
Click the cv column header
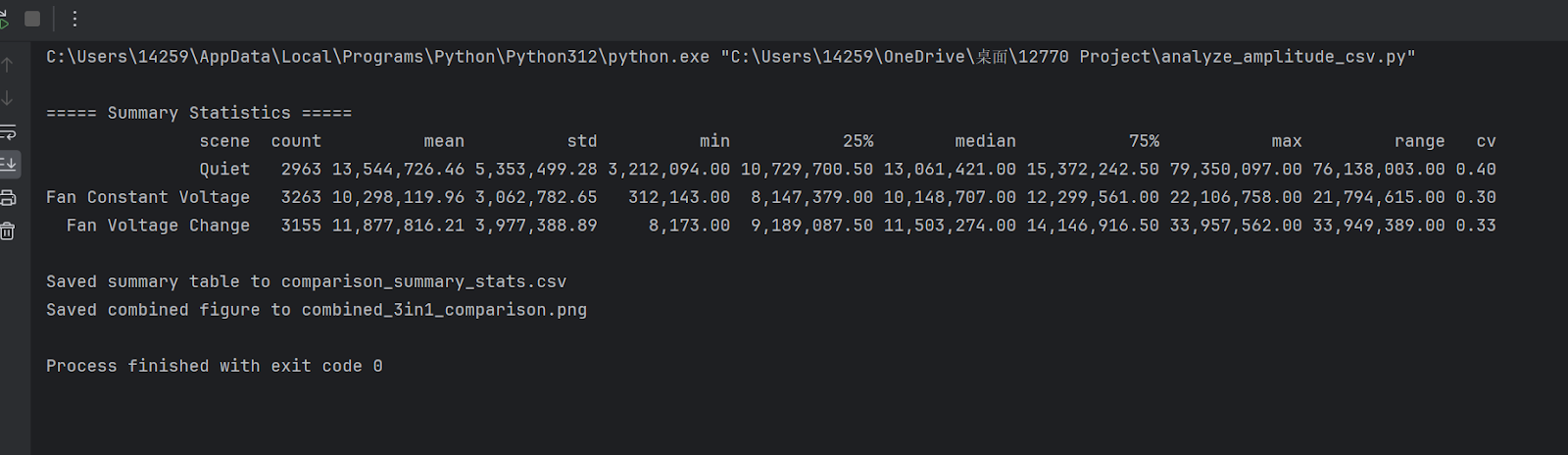[x=1486, y=141]
